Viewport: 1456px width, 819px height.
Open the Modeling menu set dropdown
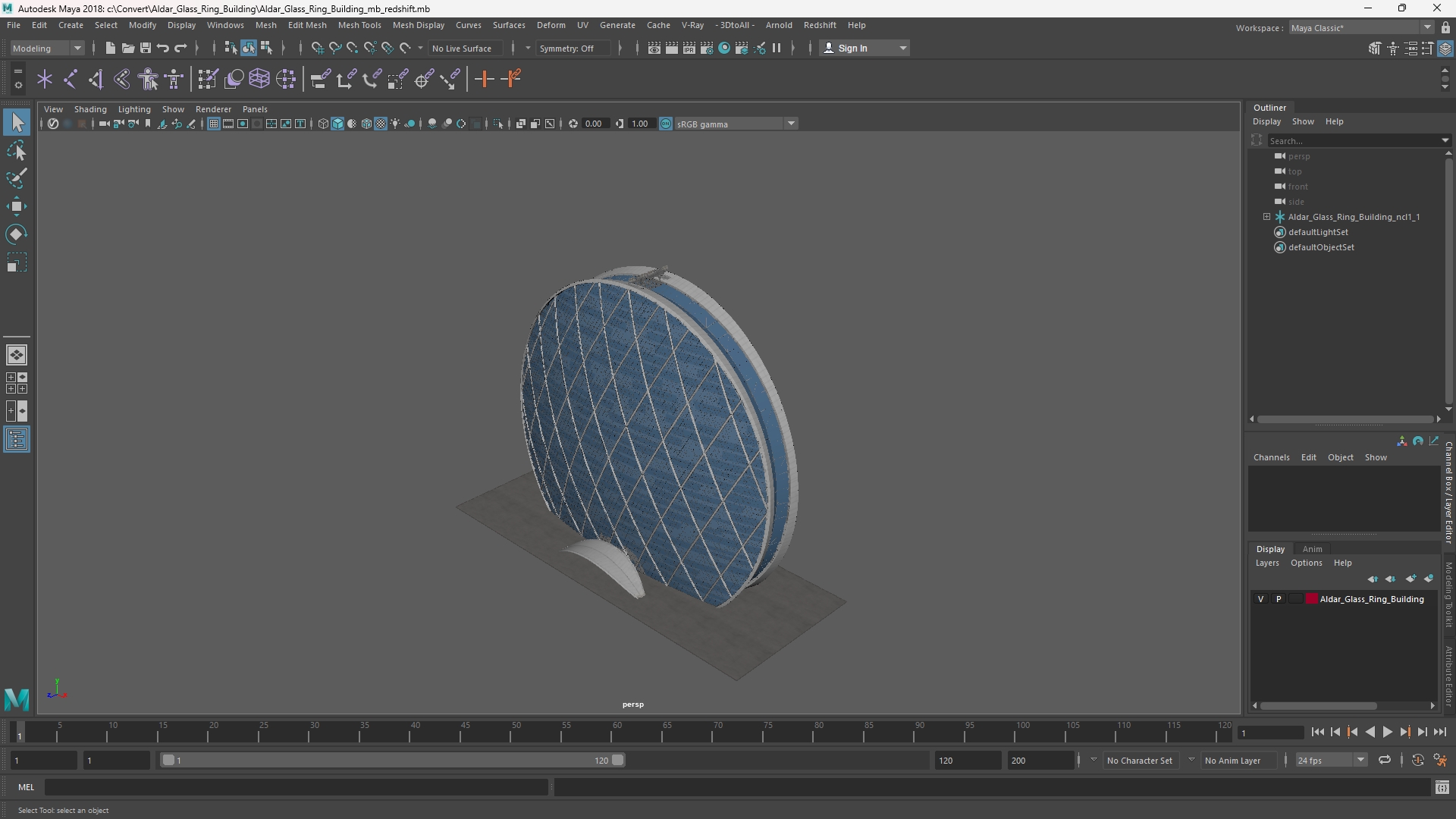(x=47, y=48)
